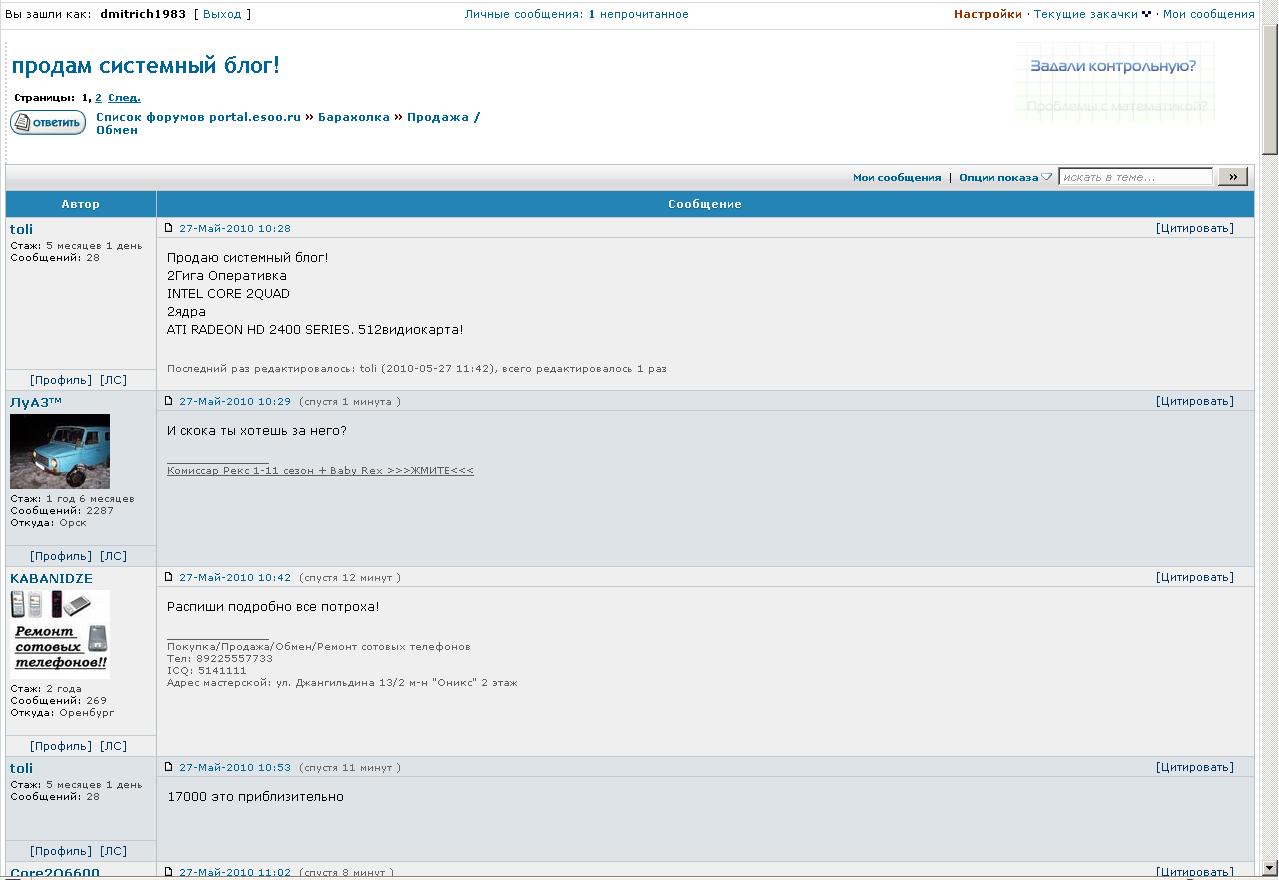Open "Профиль" link under ЛуАЗ's post
This screenshot has height=880, width=1279.
coord(61,556)
